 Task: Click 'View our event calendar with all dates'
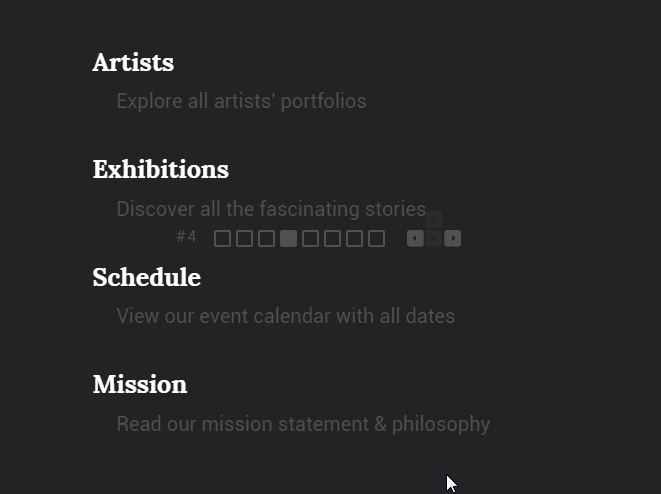[x=286, y=316]
